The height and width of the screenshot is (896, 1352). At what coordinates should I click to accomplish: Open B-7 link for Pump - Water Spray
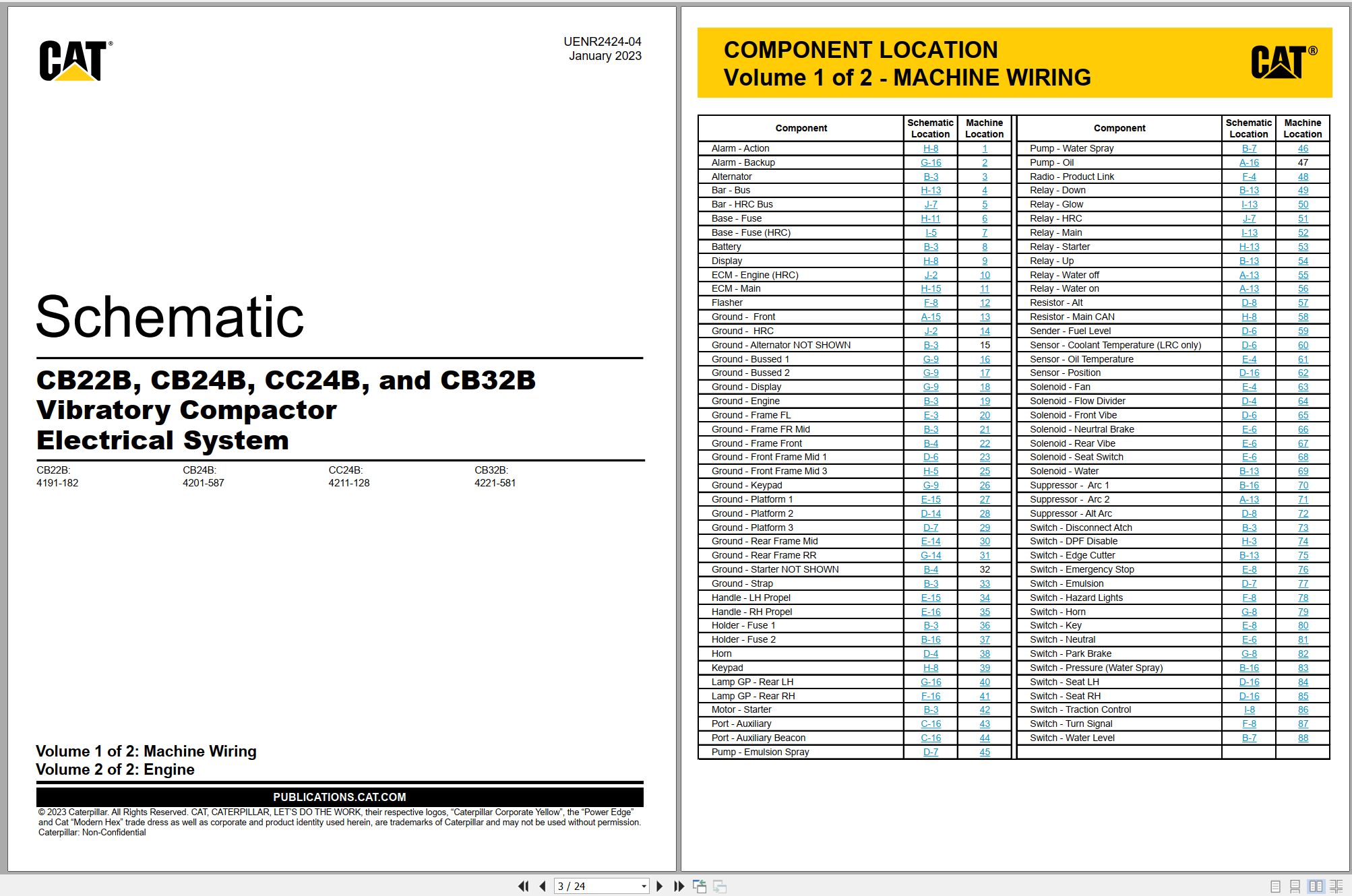point(1249,149)
